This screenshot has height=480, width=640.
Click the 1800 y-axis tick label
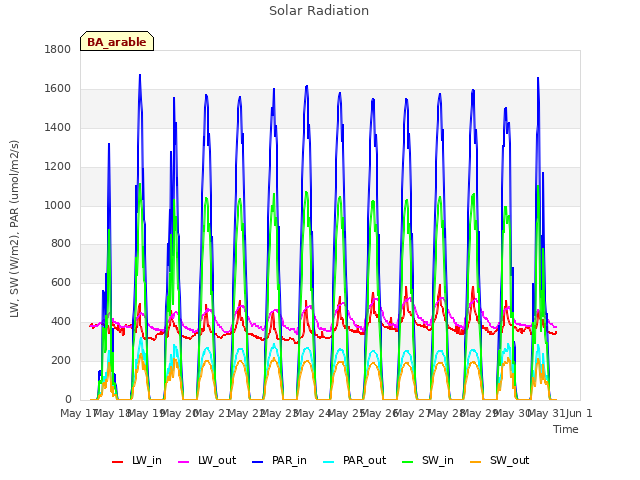point(58,49)
